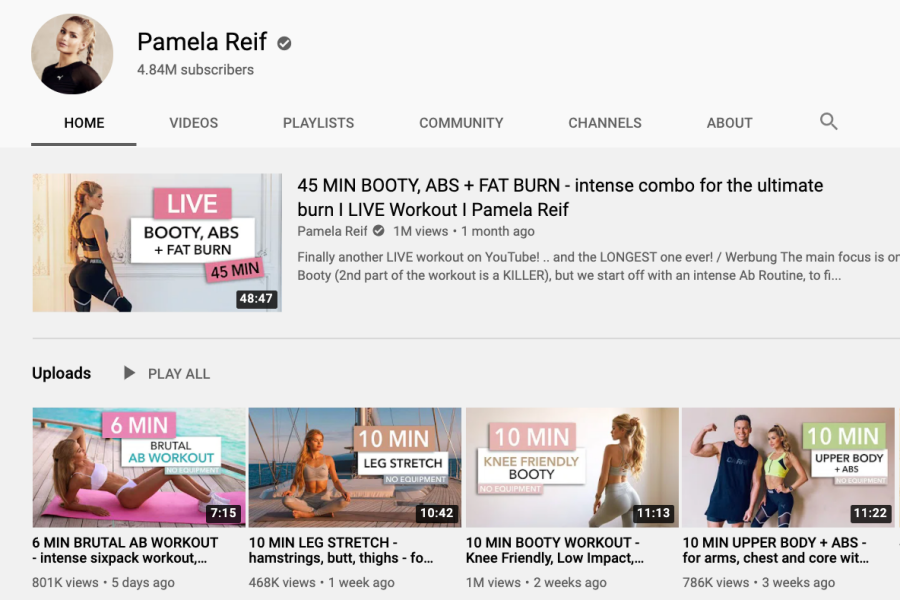This screenshot has height=600, width=900.
Task: Click the Uploads section heading
Action: point(61,373)
